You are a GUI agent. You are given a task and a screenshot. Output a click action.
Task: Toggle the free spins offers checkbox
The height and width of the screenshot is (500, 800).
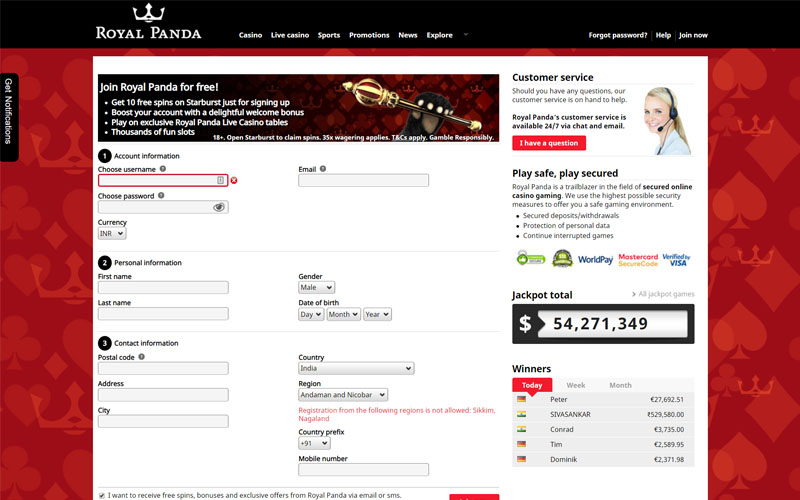tap(102, 495)
